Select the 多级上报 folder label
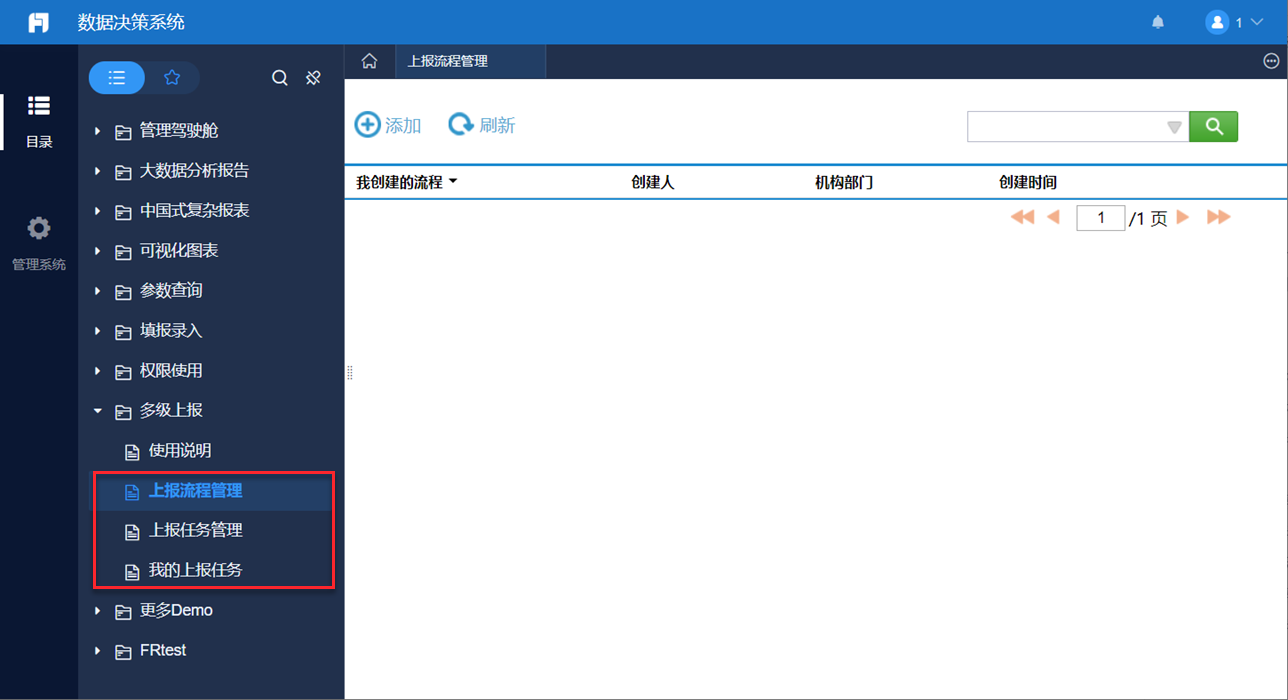The image size is (1288, 700). tap(171, 411)
